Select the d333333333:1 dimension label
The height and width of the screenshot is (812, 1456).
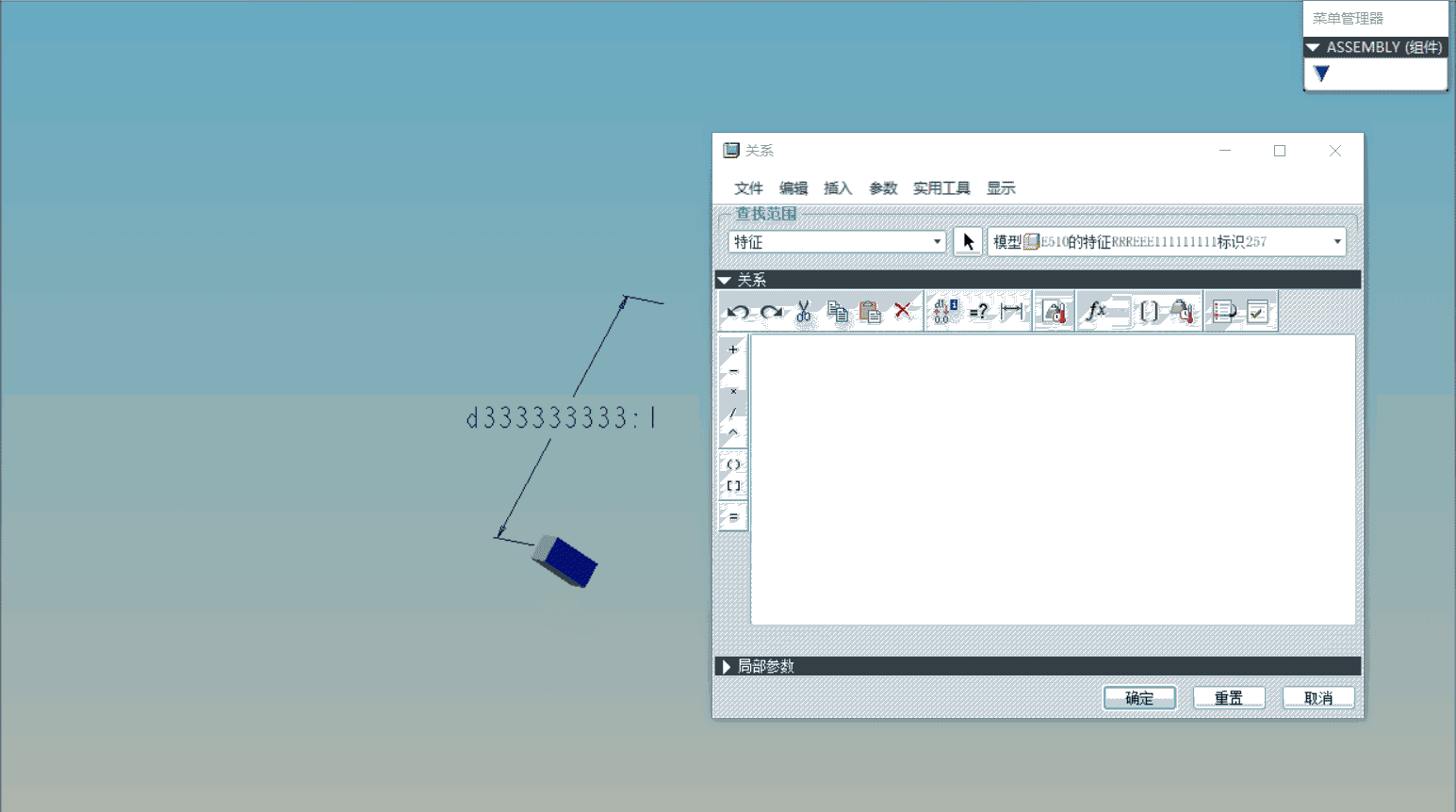[x=561, y=417]
